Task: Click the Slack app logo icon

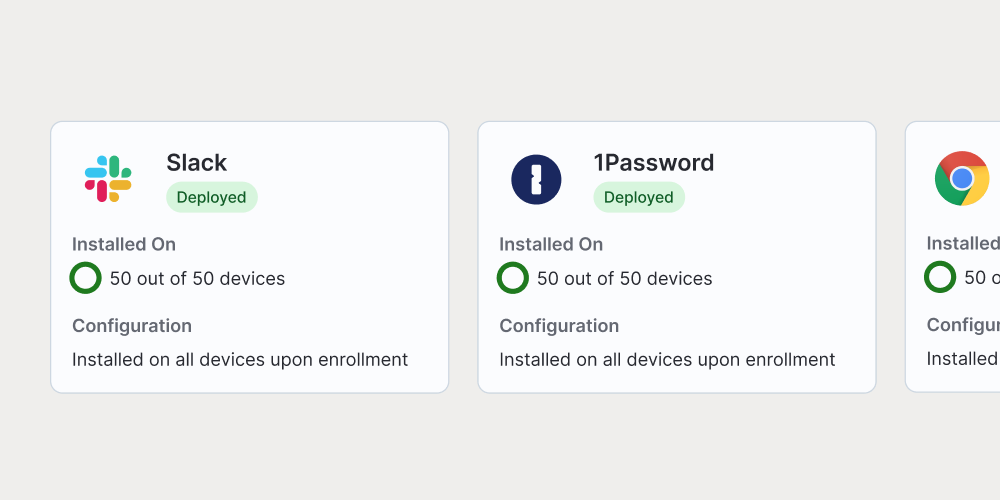Action: (108, 179)
